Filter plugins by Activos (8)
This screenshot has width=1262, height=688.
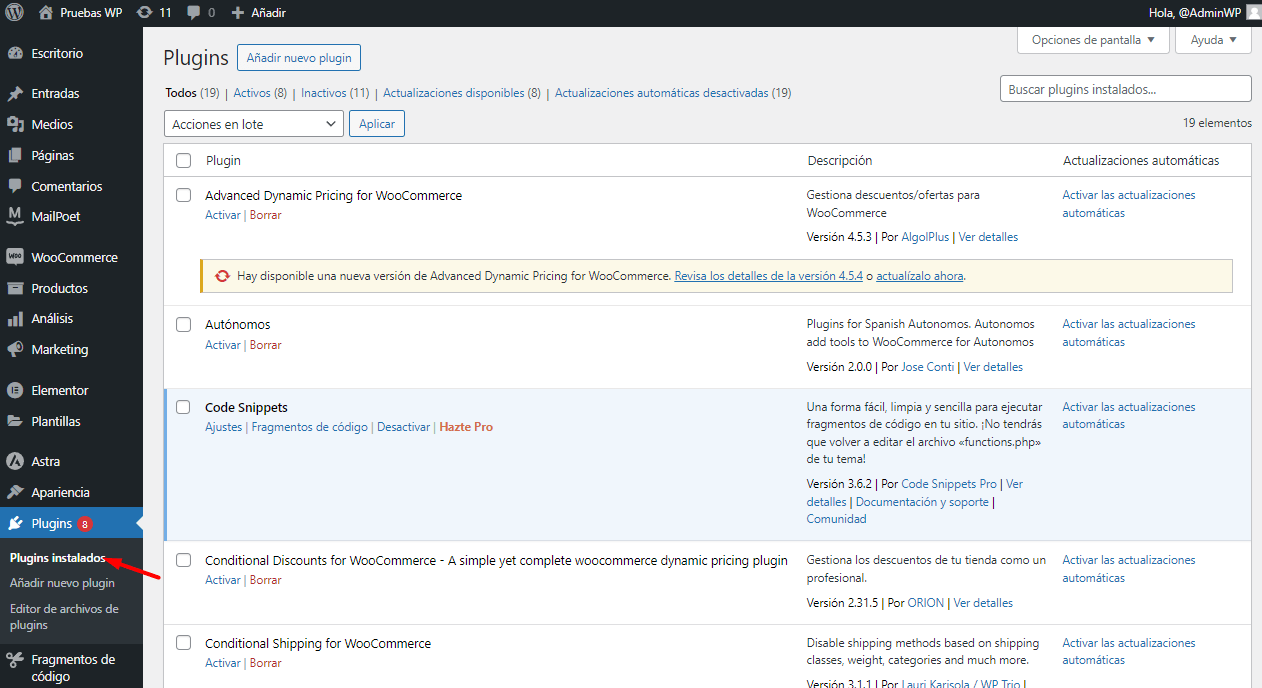click(260, 93)
